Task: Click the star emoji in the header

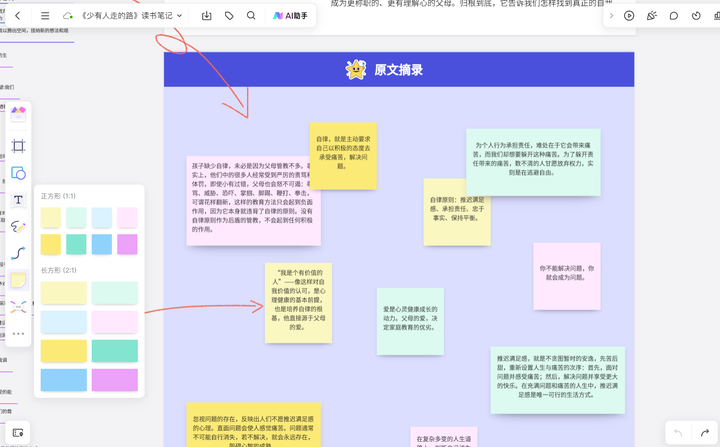Action: [x=356, y=69]
